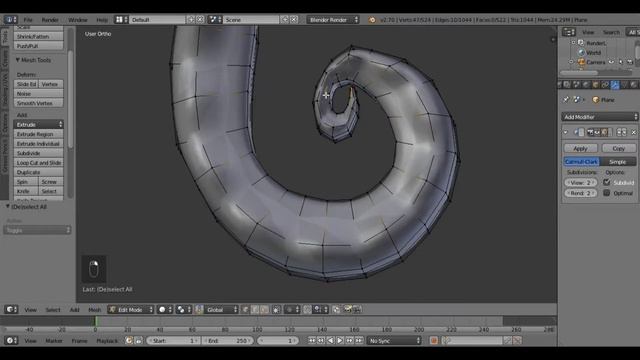Screen dimensions: 640x360
Task: Open the modifiers wrench tab in Properties
Action: pyautogui.click(x=615, y=85)
